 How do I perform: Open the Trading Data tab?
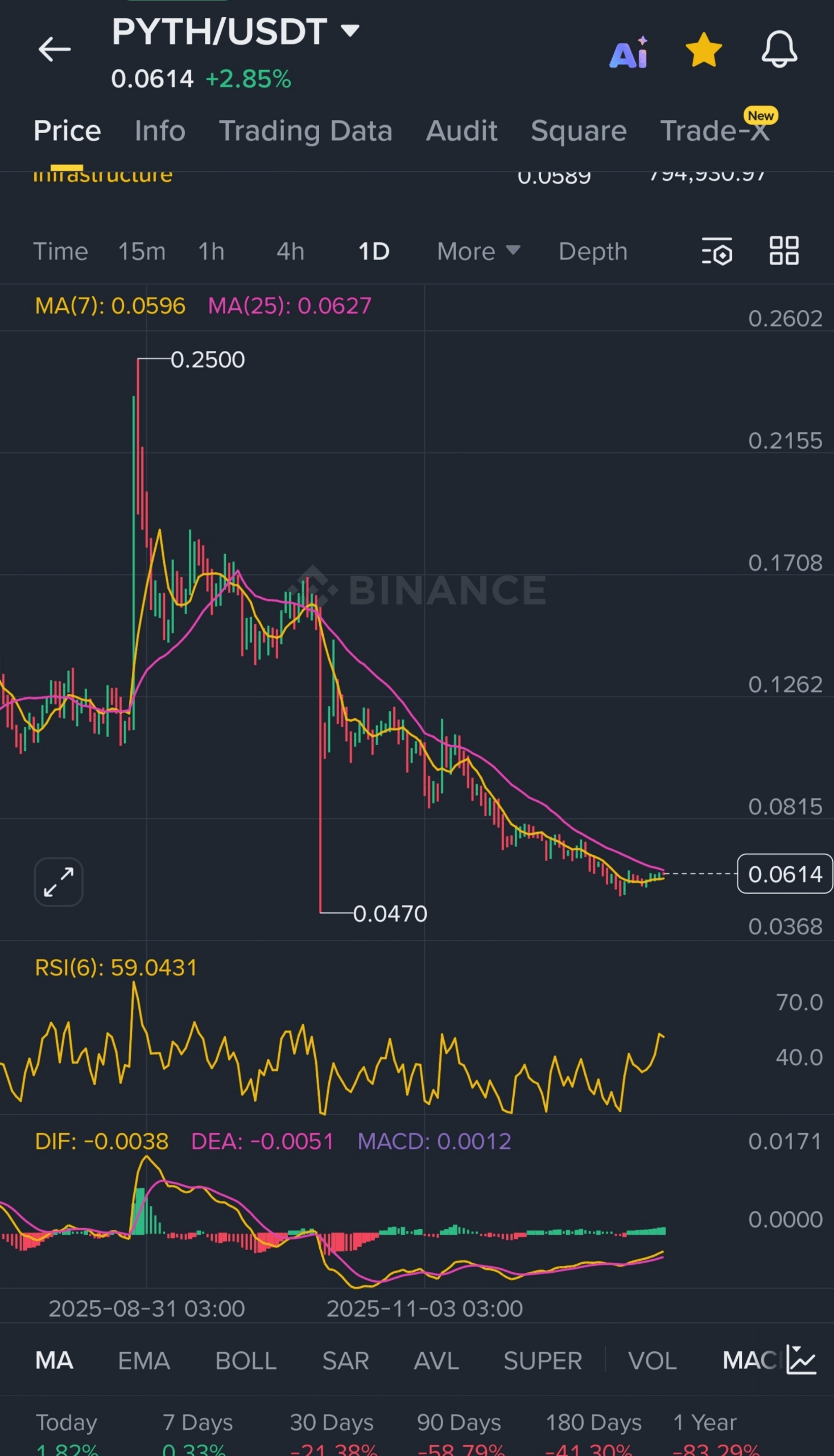pyautogui.click(x=305, y=131)
